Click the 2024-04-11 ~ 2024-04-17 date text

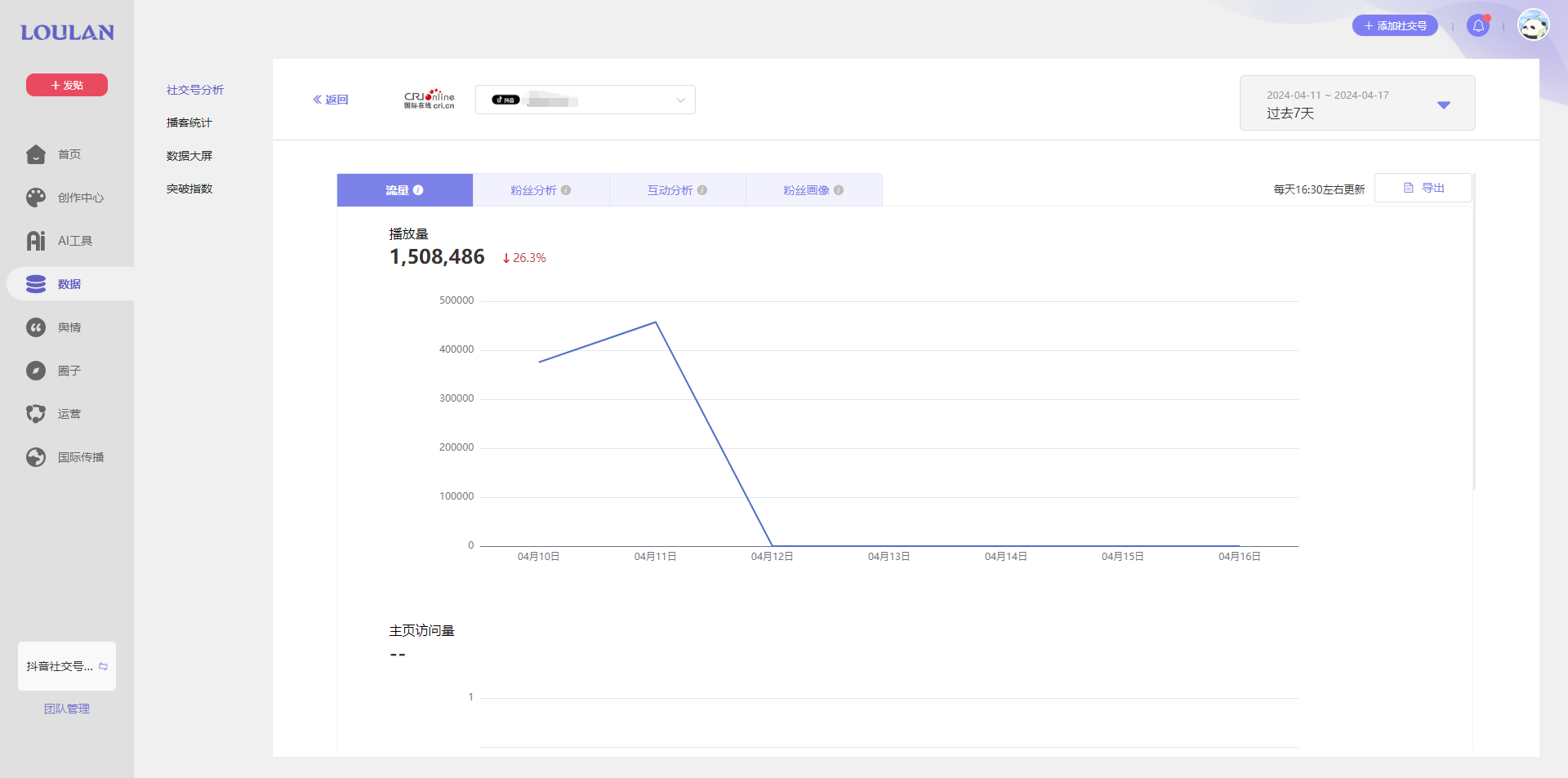pyautogui.click(x=1328, y=96)
